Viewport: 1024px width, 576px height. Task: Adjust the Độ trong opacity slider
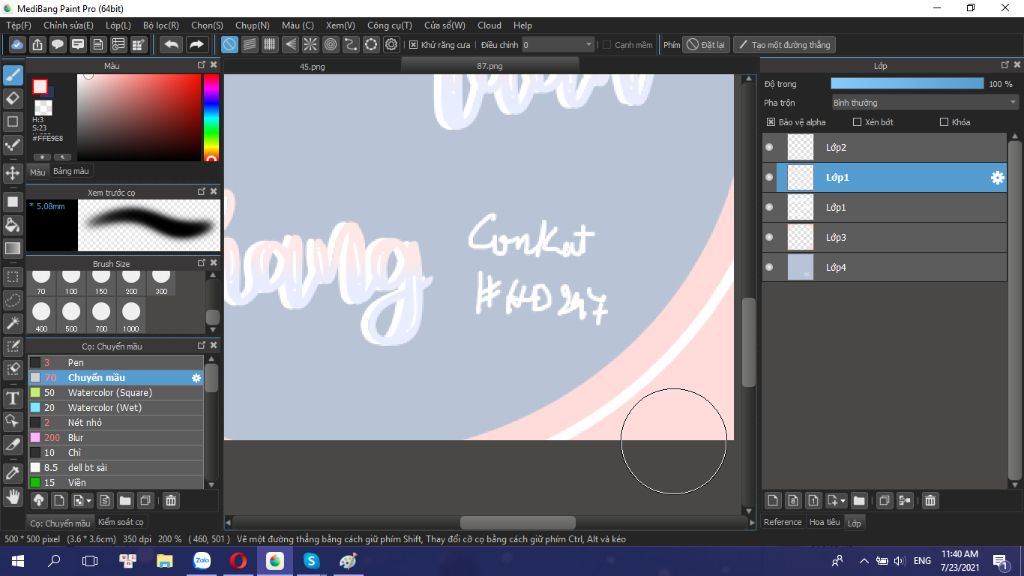click(x=907, y=84)
